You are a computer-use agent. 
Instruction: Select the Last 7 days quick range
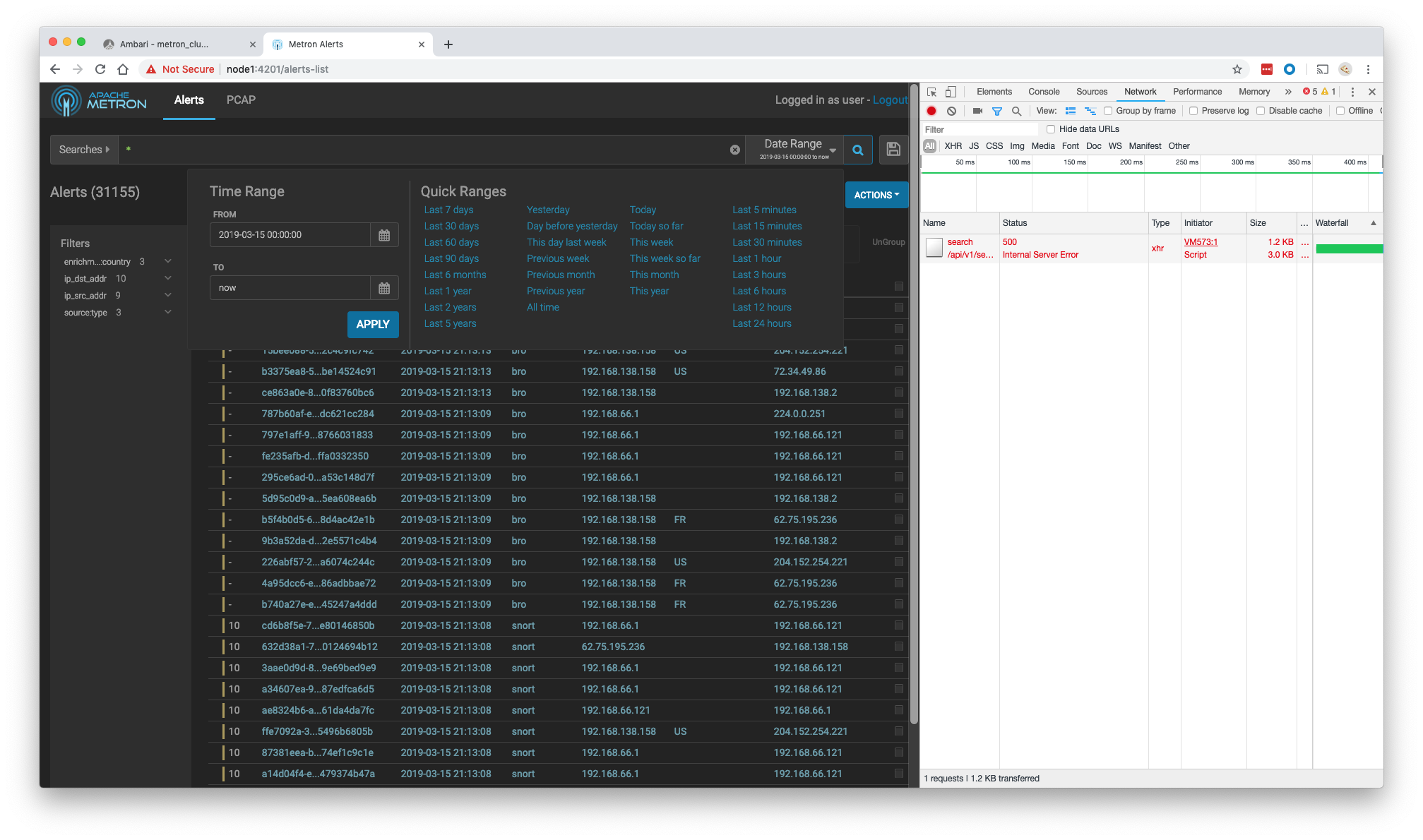click(x=448, y=210)
